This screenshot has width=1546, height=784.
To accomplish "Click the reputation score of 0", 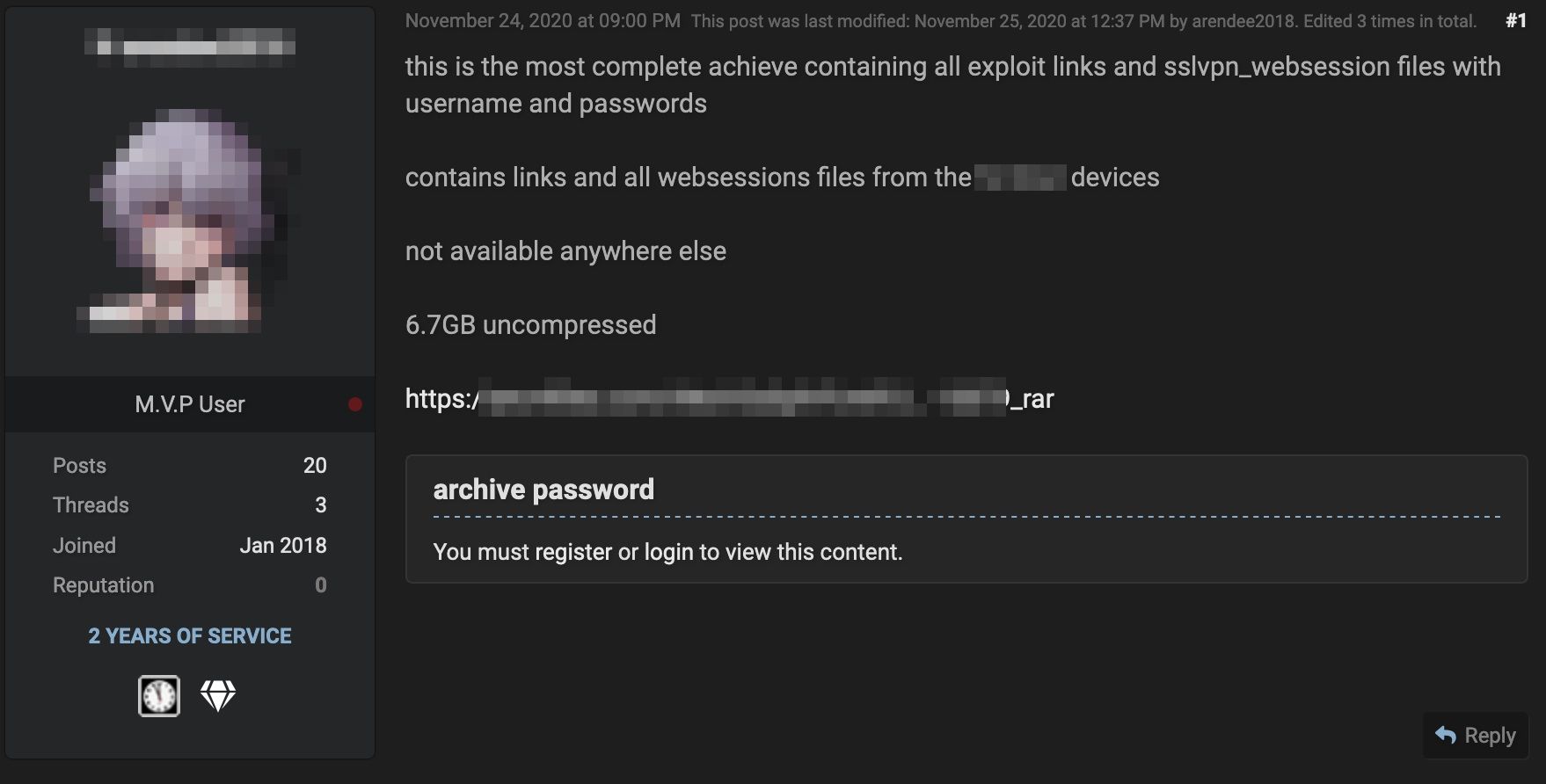I will pyautogui.click(x=320, y=585).
